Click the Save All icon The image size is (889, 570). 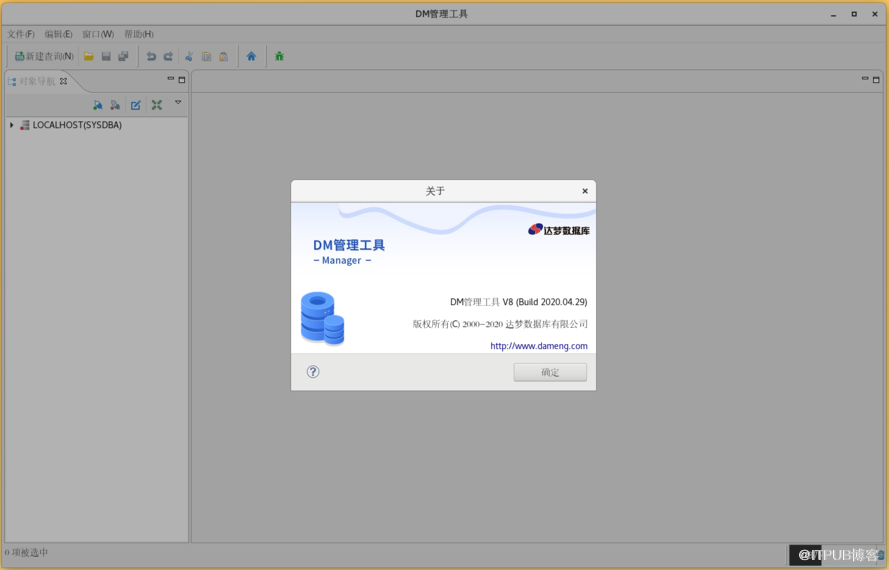[x=123, y=57]
